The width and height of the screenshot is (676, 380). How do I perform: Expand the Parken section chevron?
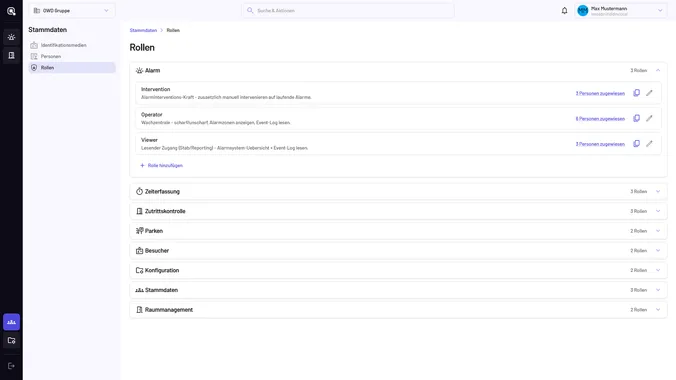tap(658, 231)
